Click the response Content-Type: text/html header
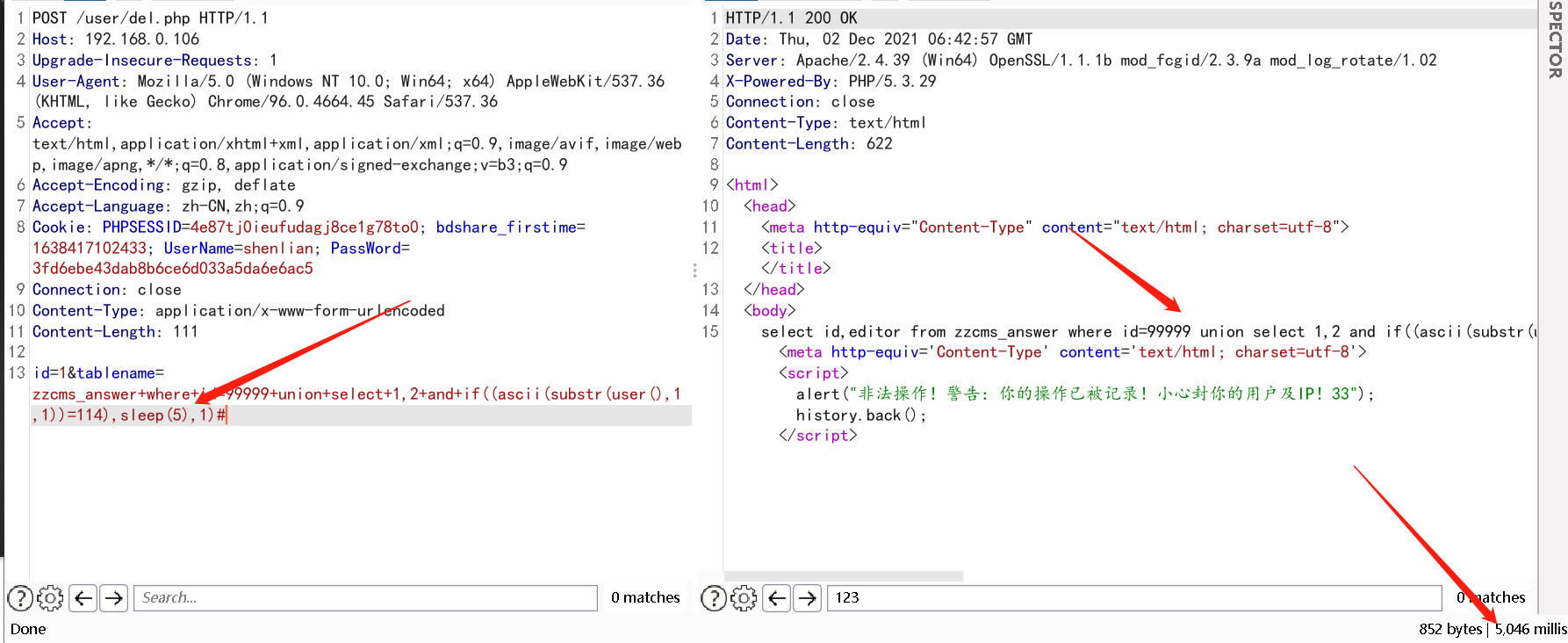This screenshot has height=643, width=1568. 826,122
